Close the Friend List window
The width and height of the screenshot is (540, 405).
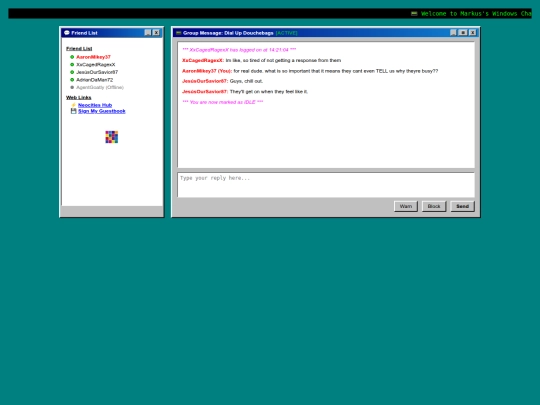156,33
